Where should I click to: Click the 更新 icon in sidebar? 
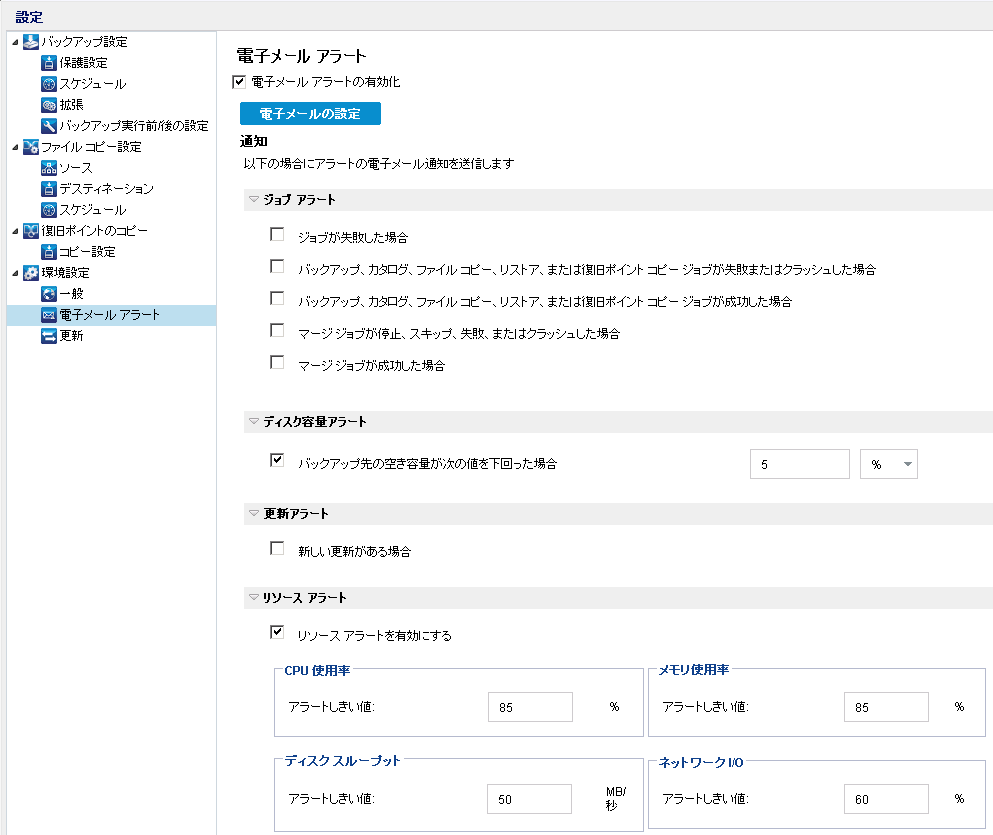[49, 336]
